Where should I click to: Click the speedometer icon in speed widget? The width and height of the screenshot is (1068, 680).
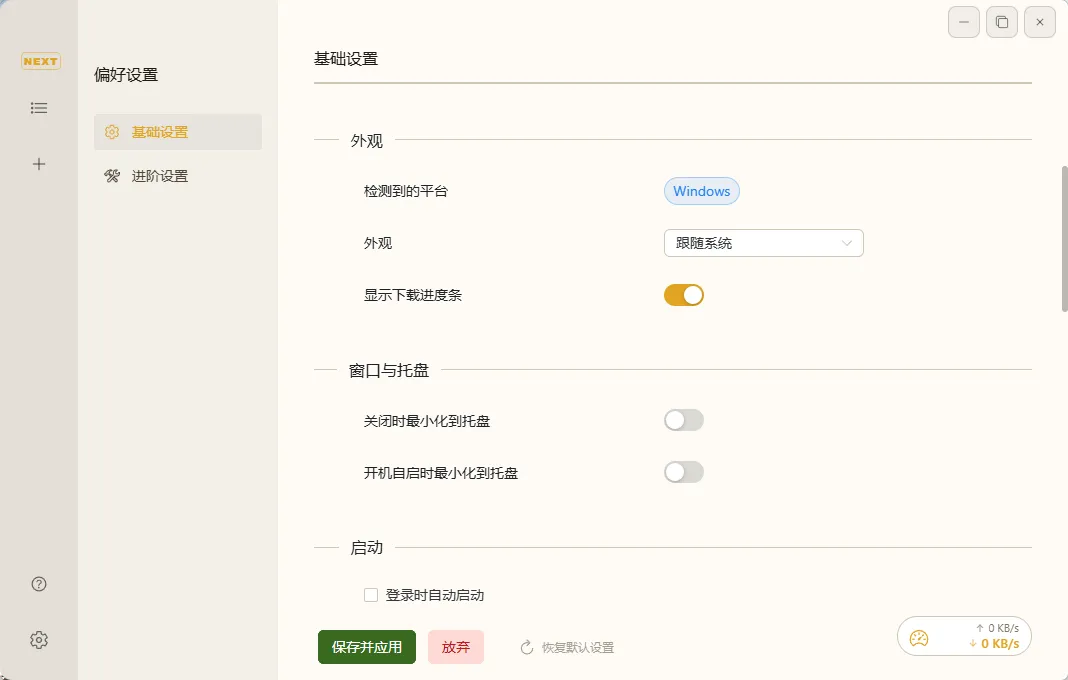[919, 638]
